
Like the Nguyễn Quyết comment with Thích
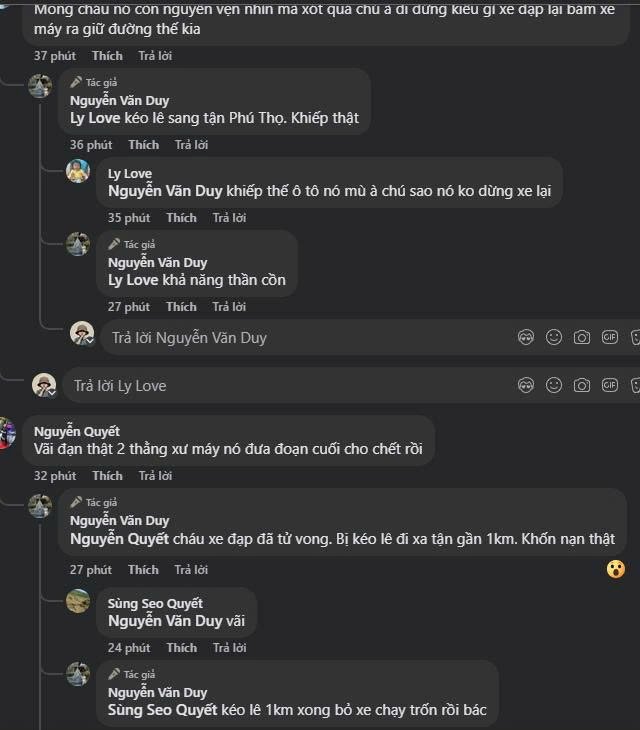pyautogui.click(x=107, y=476)
